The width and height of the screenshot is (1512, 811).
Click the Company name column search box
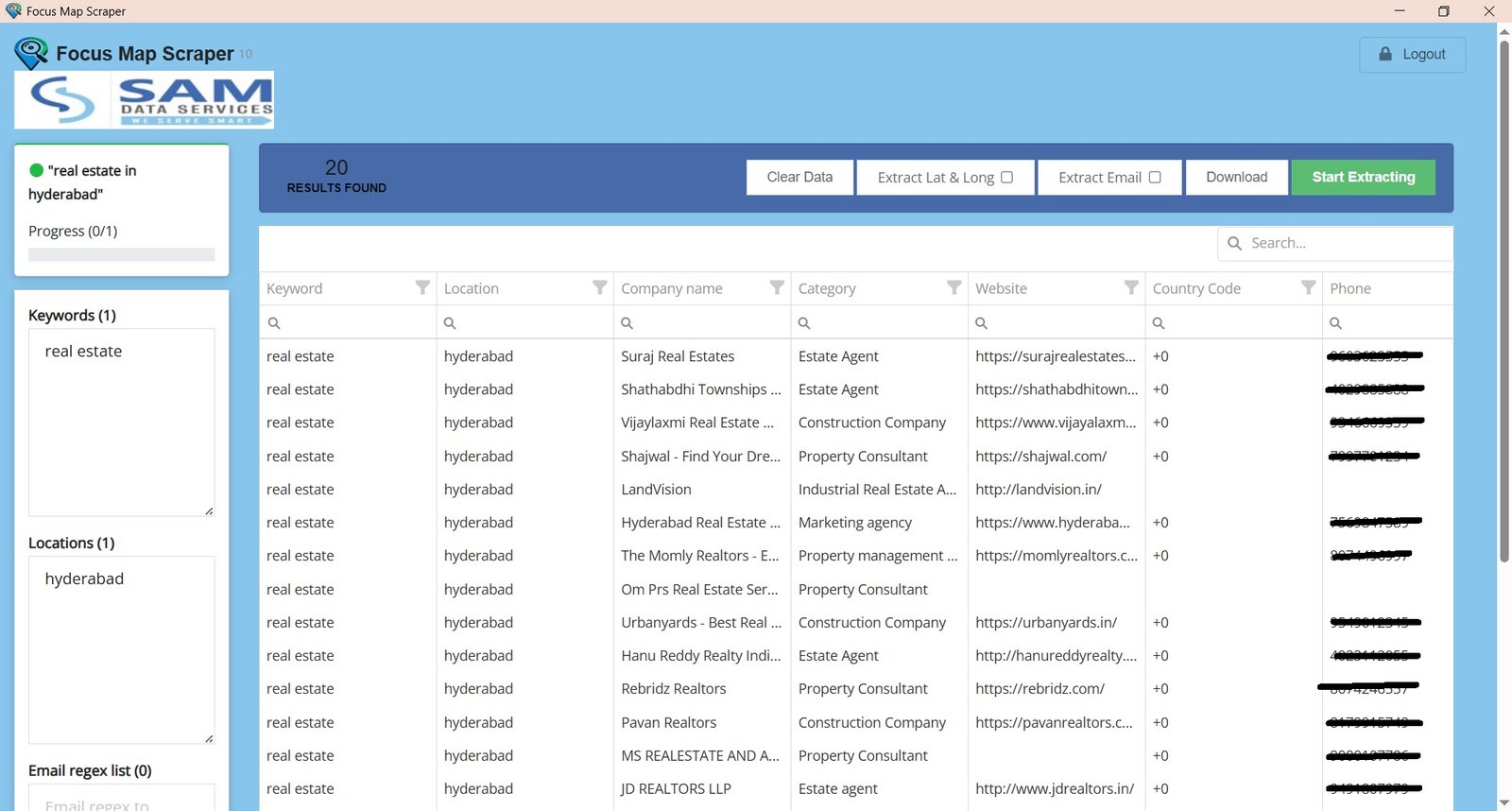pos(702,322)
